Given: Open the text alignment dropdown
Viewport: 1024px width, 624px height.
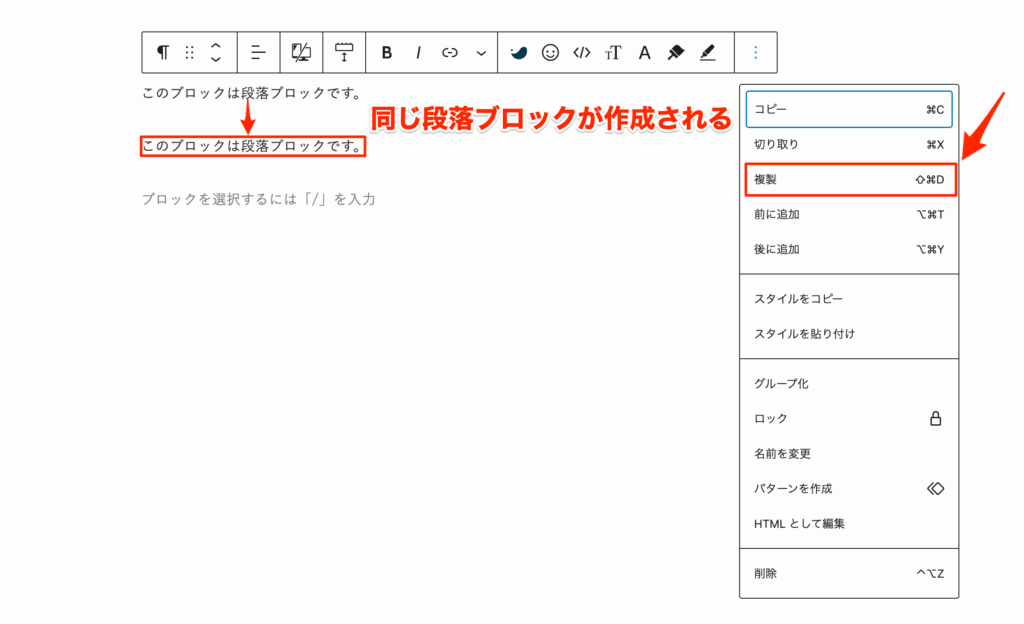Looking at the screenshot, I should pyautogui.click(x=258, y=52).
